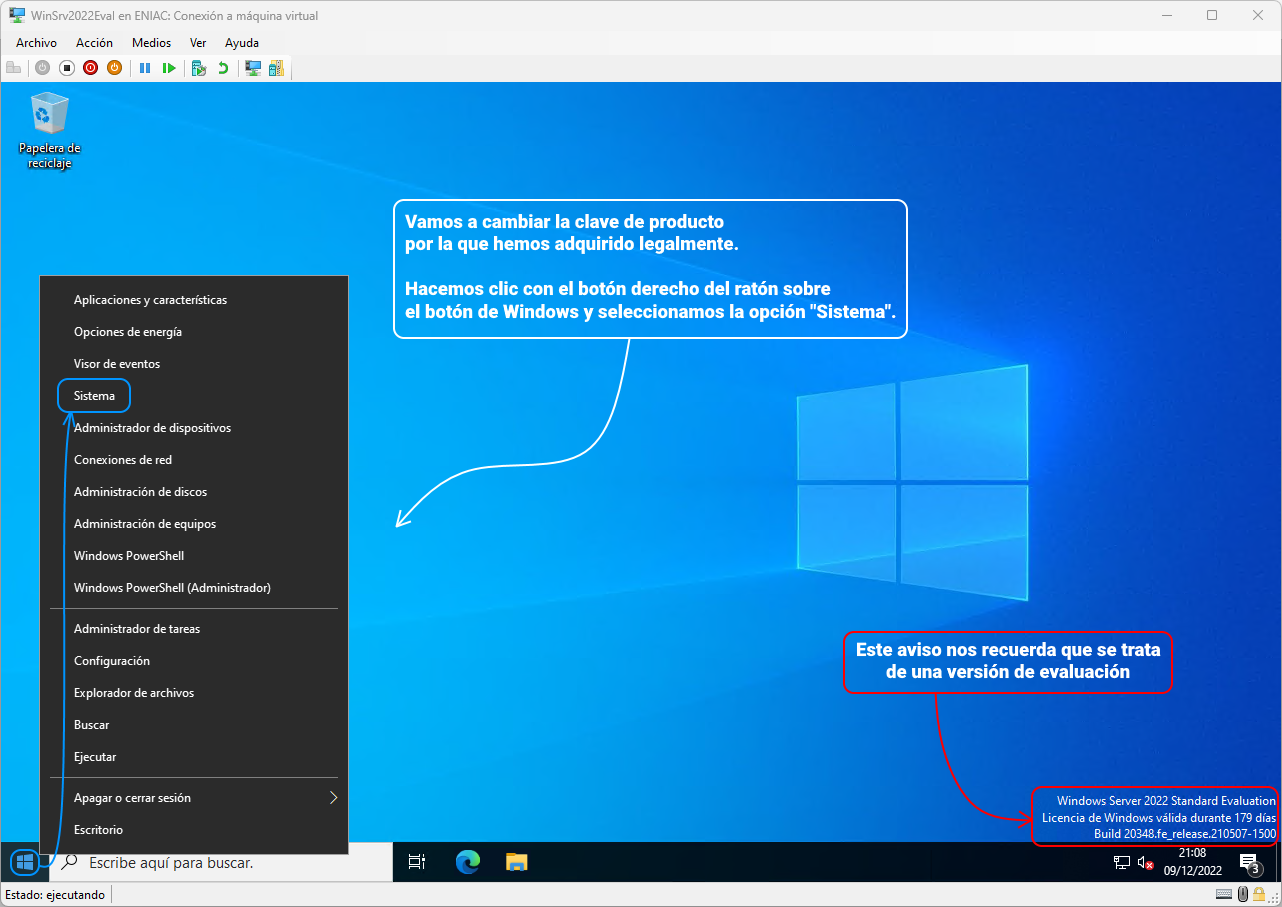Screen dimensions: 1282x907
Task: Click the network icon in the system tray
Action: click(1122, 862)
